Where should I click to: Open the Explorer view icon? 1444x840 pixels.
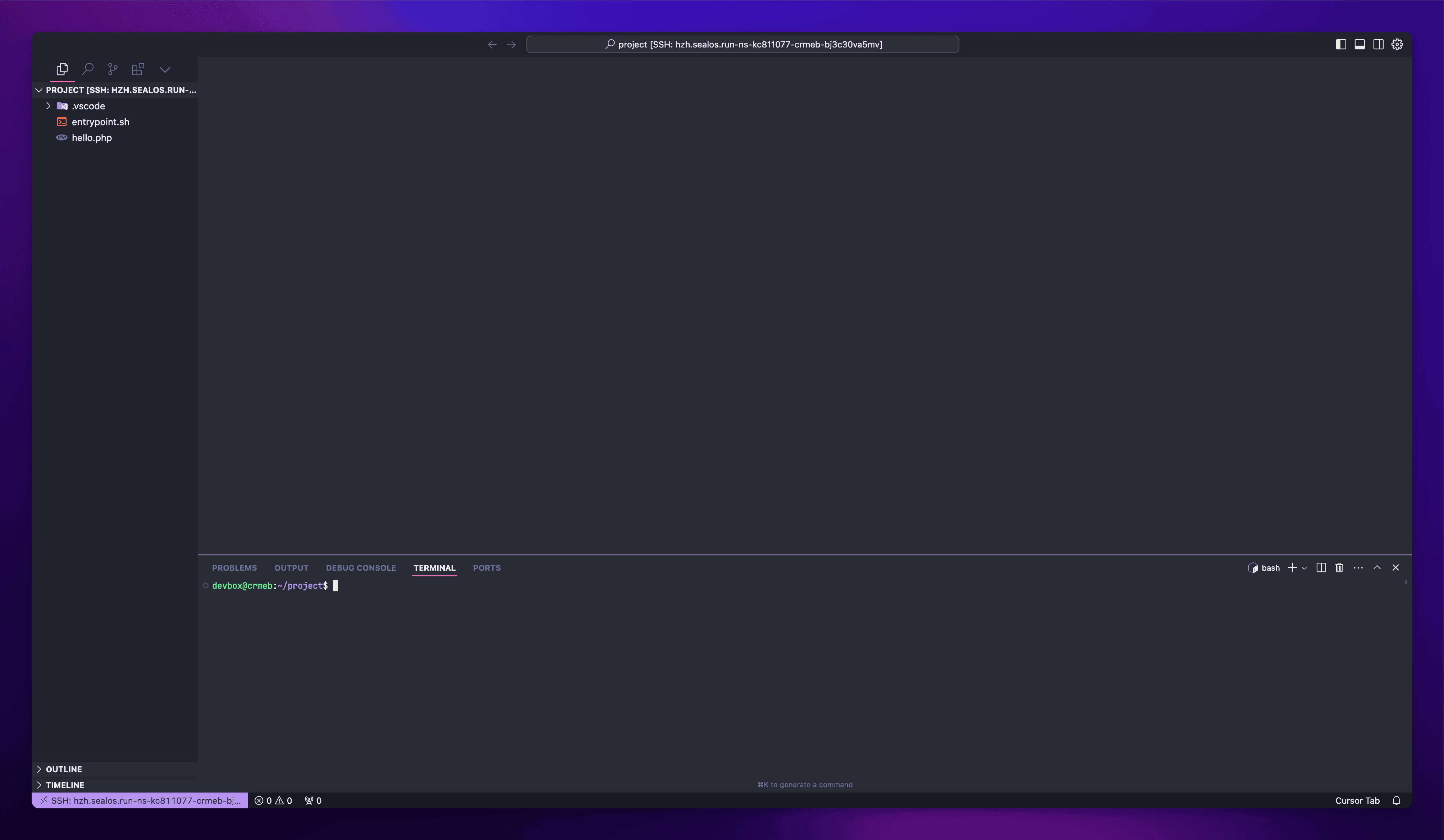(x=63, y=69)
